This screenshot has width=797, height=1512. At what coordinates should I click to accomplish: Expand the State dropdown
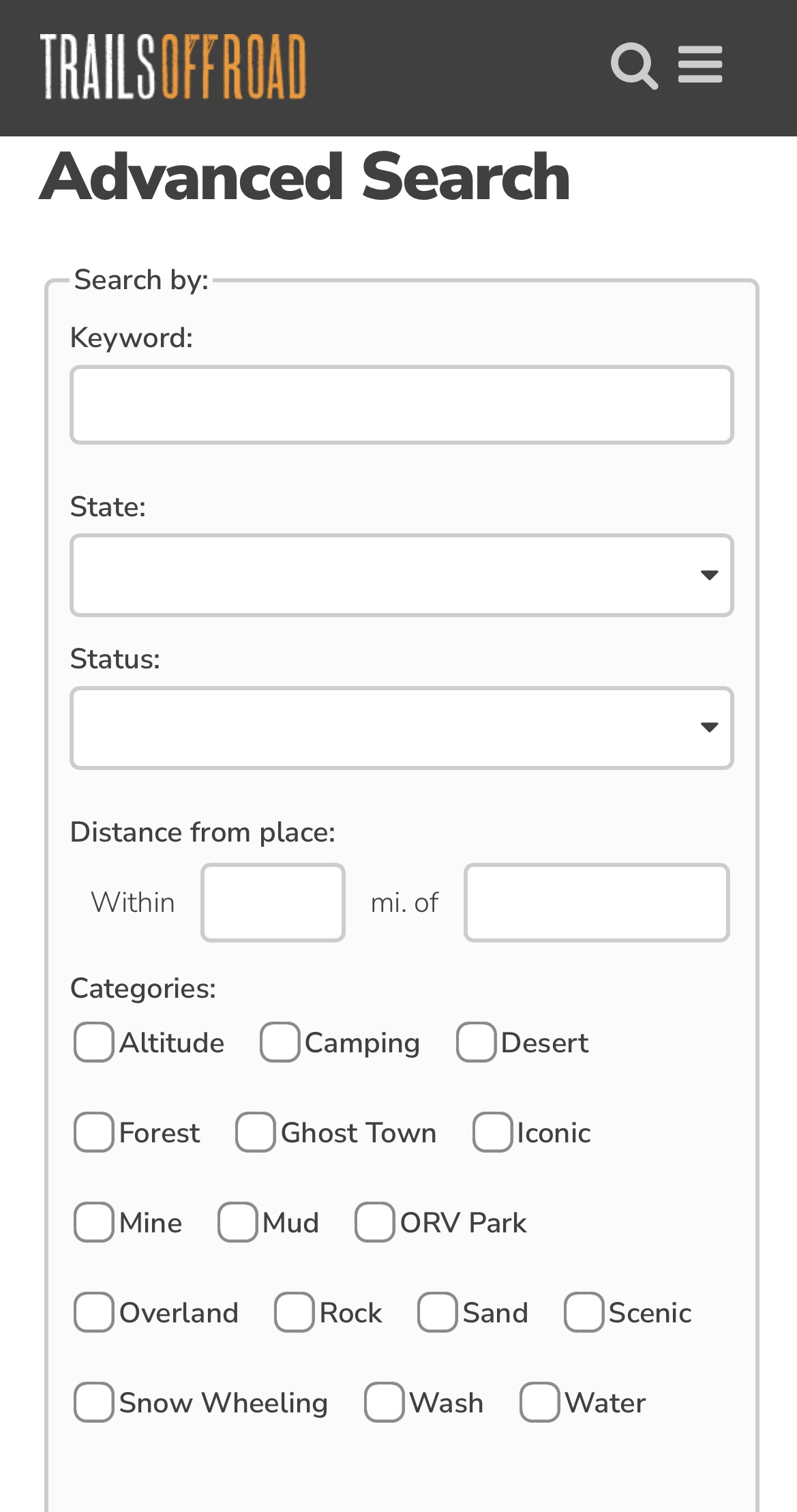[402, 576]
